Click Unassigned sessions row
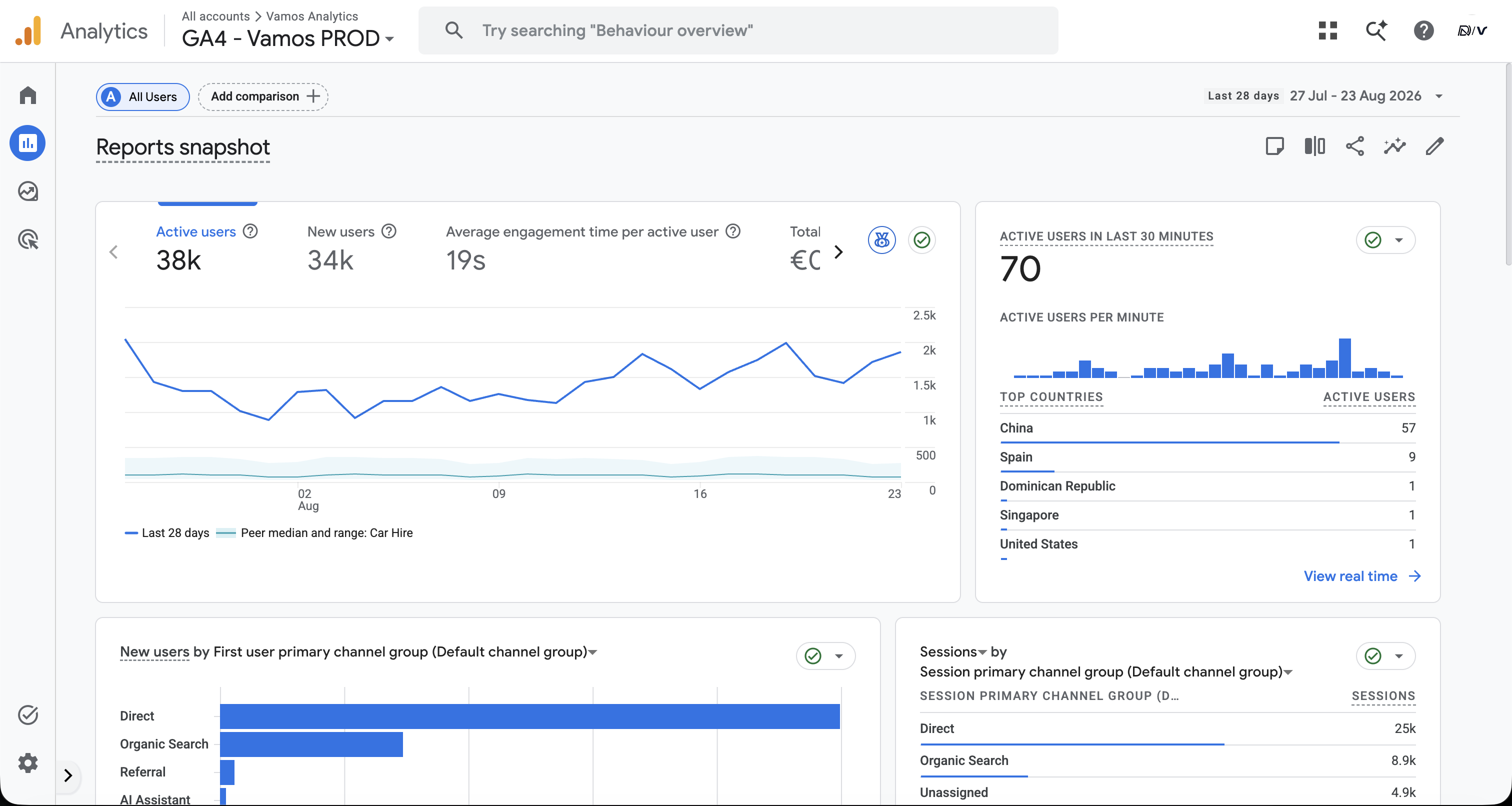The image size is (1512, 806). point(1167,792)
